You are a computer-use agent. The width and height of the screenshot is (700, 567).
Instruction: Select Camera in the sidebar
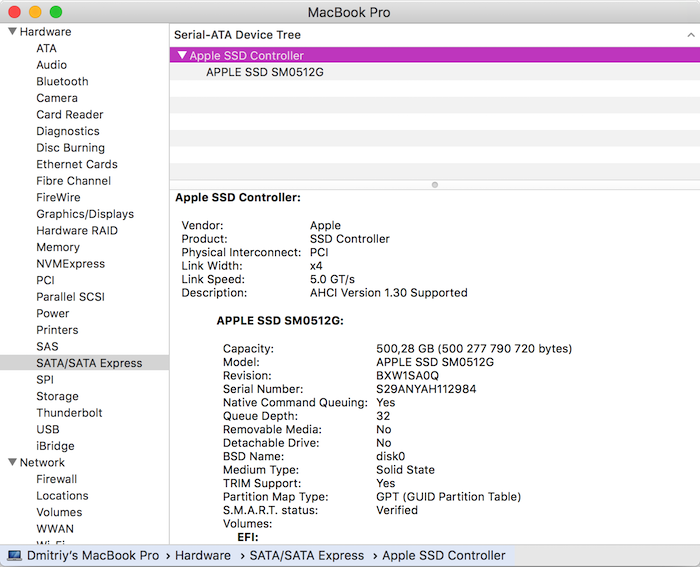[x=57, y=98]
